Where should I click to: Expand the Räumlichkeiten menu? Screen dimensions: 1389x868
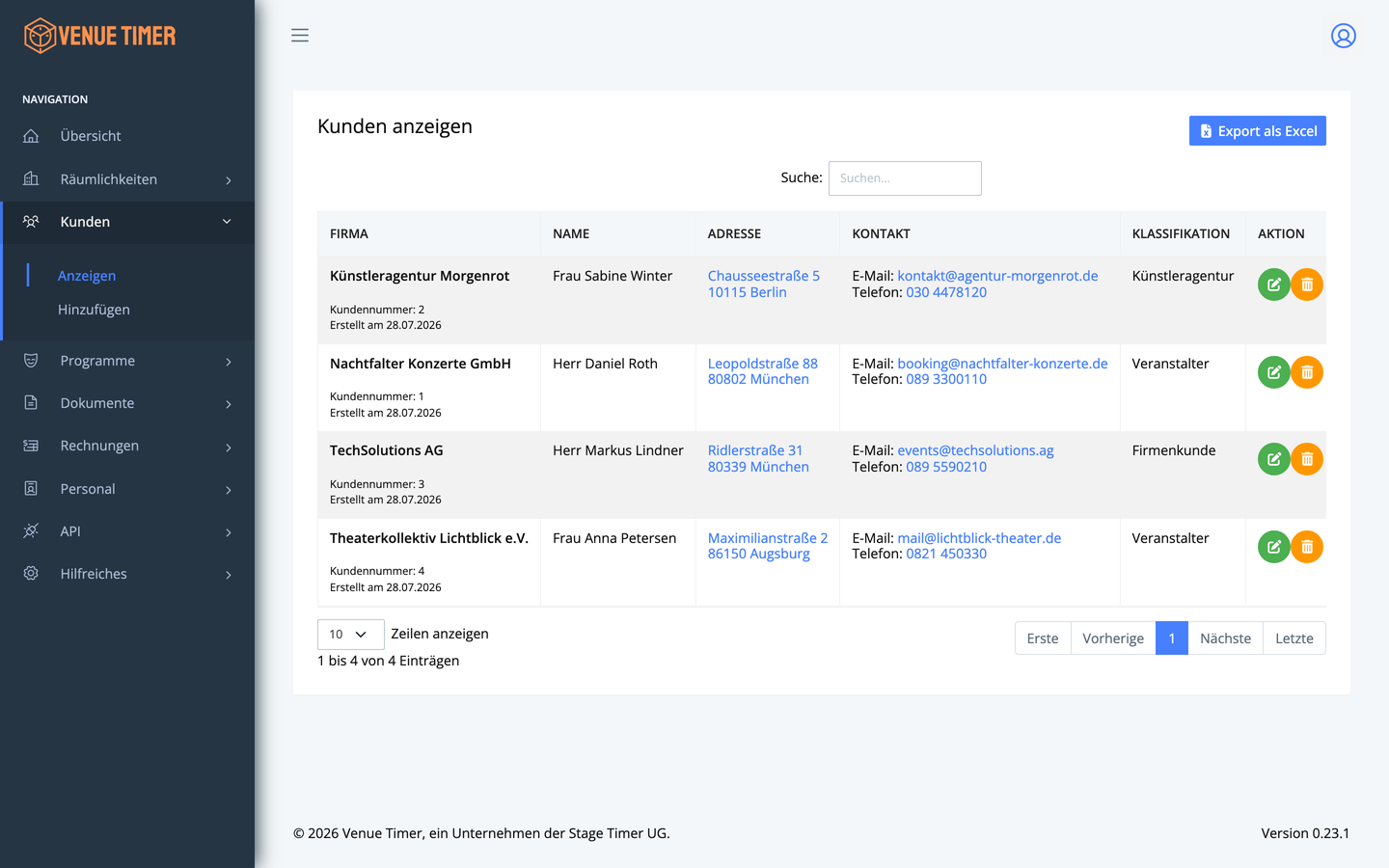click(x=127, y=179)
